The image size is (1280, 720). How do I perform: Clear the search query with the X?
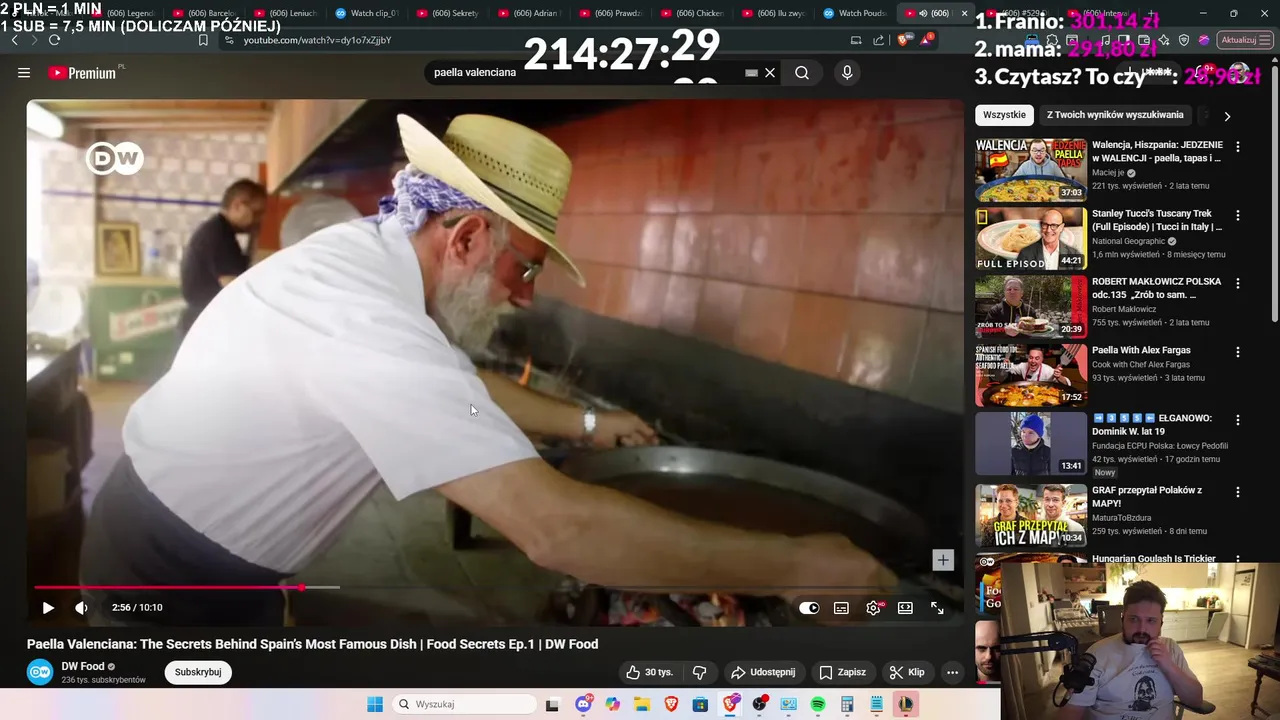[x=770, y=72]
